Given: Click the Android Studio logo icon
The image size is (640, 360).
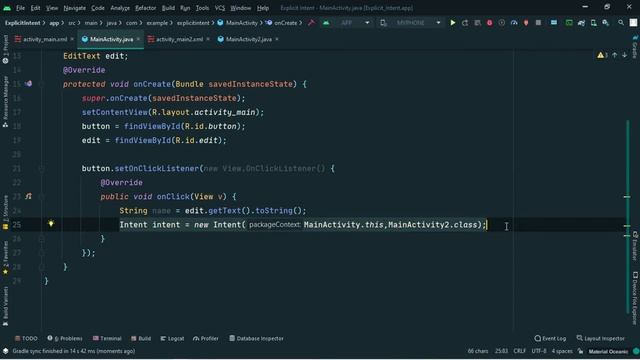Looking at the screenshot, I should point(7,8).
